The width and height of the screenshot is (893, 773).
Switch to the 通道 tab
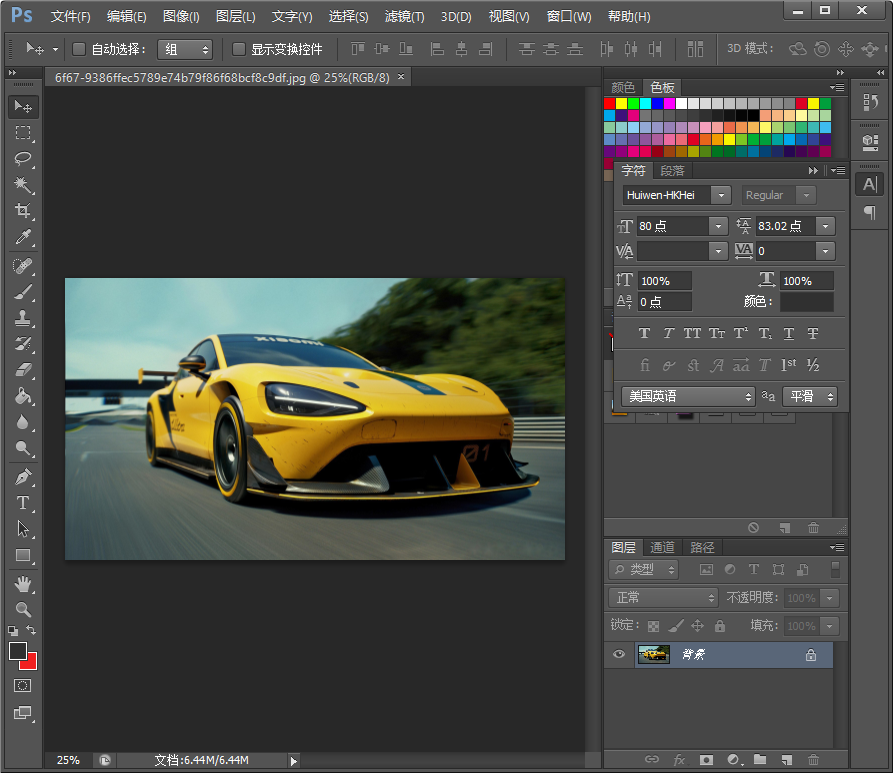tap(662, 547)
